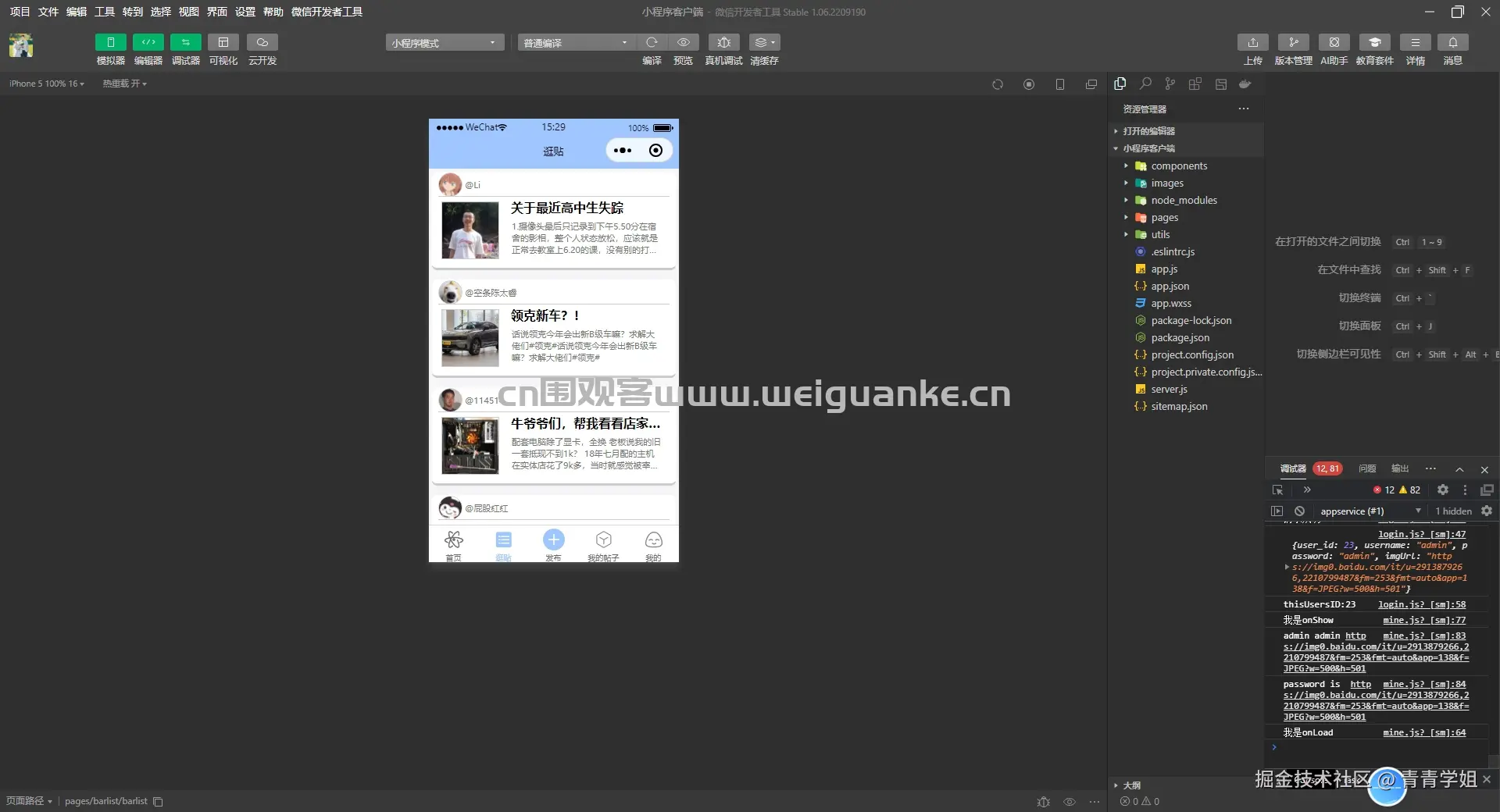Open the 文件 menu
This screenshot has height=812, width=1500.
(x=48, y=12)
